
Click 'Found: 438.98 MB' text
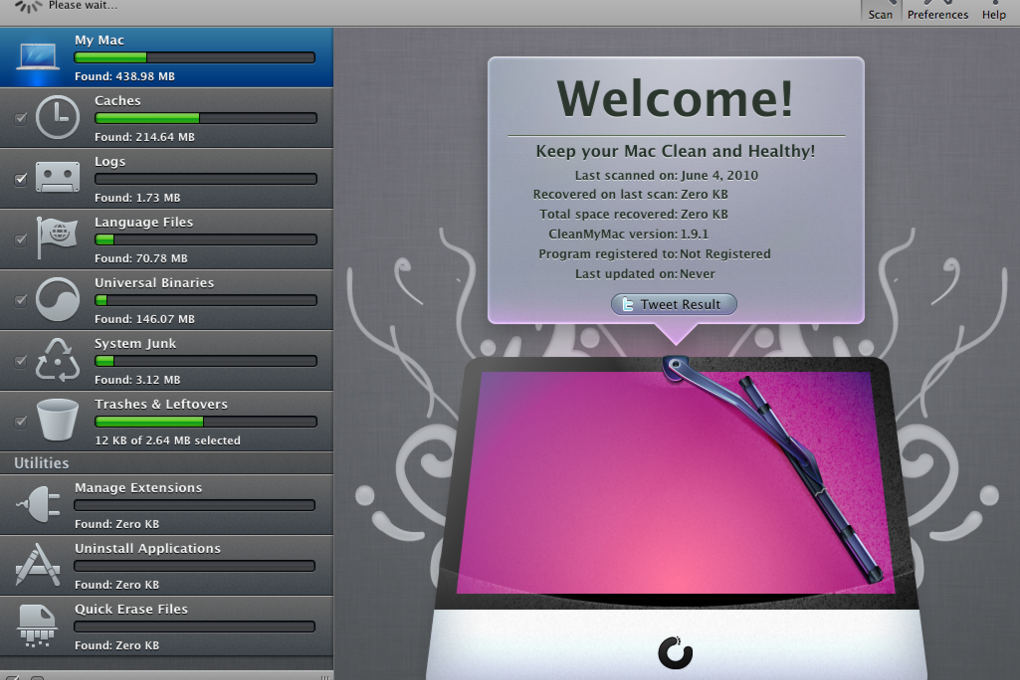pos(125,76)
